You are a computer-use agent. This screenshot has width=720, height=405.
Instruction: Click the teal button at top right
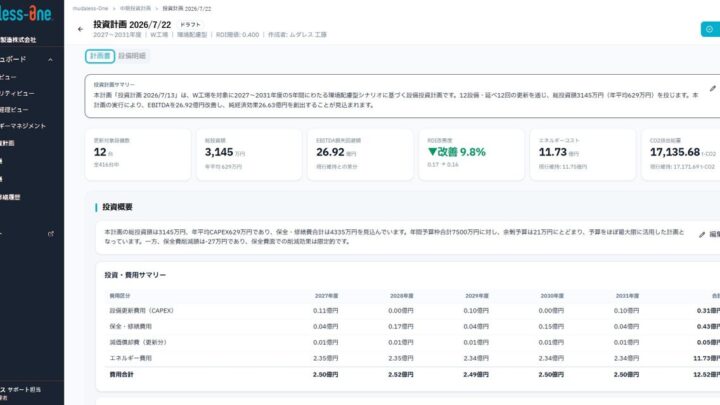[x=710, y=29]
